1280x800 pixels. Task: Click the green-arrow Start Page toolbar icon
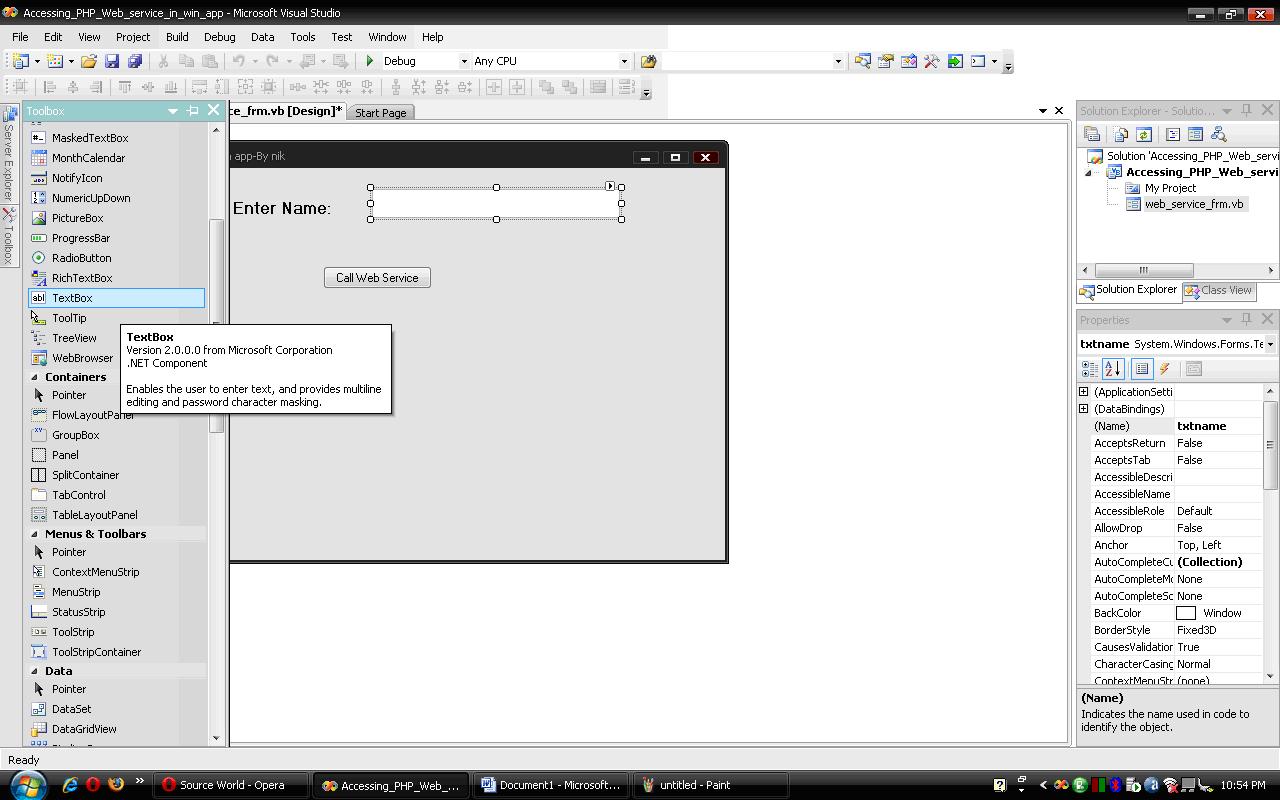tap(955, 61)
